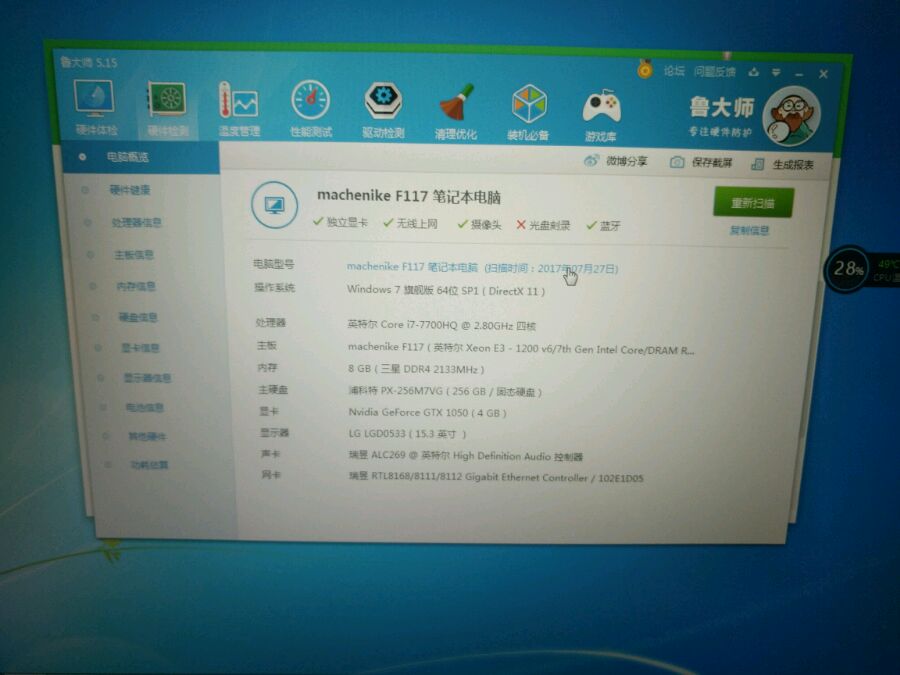This screenshot has height=675, width=900.
Task: Open 处理器信息 processor info in sidebar
Action: tap(137, 222)
